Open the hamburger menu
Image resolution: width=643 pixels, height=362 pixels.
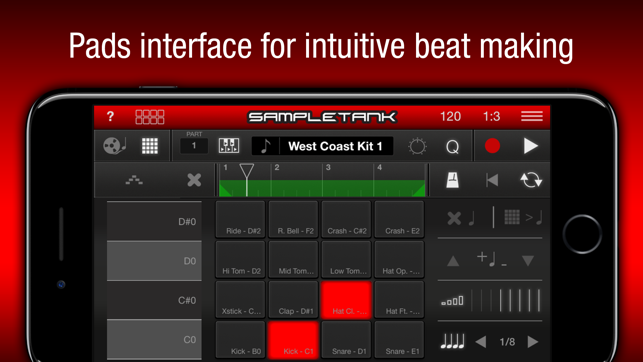pyautogui.click(x=531, y=116)
